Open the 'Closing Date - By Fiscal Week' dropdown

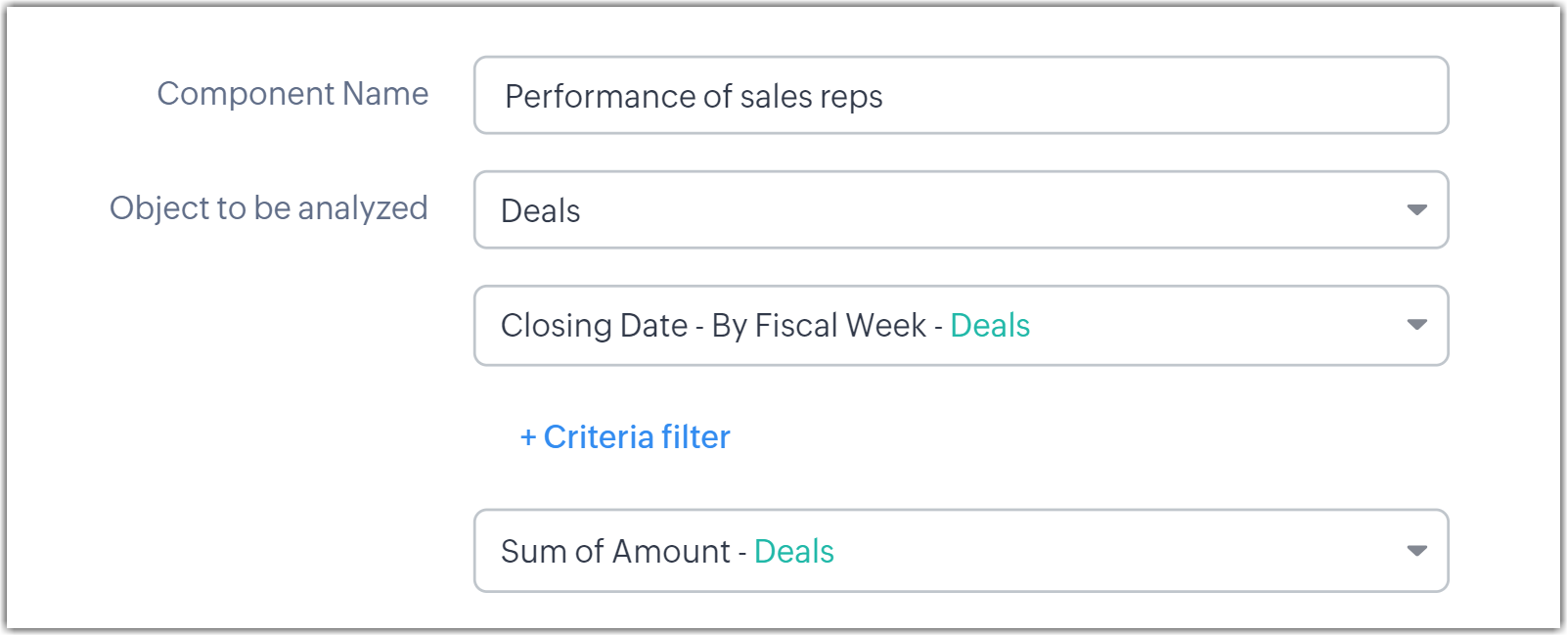coord(961,326)
